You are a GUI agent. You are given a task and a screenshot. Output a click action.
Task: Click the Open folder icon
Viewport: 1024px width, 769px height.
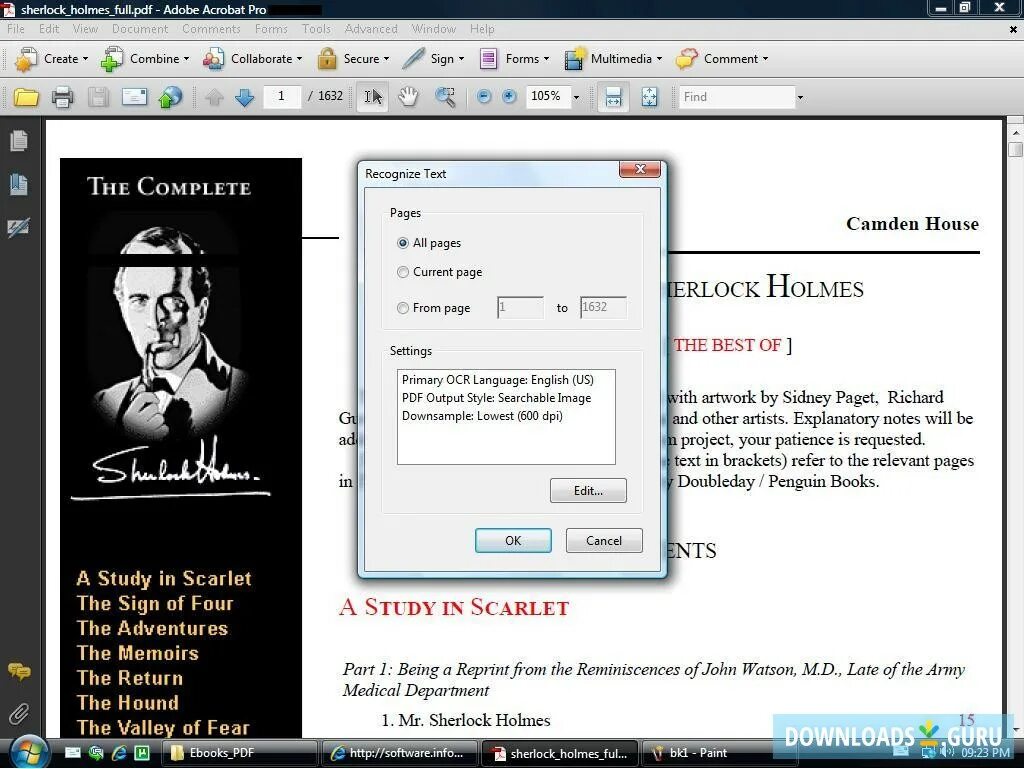pyautogui.click(x=26, y=97)
